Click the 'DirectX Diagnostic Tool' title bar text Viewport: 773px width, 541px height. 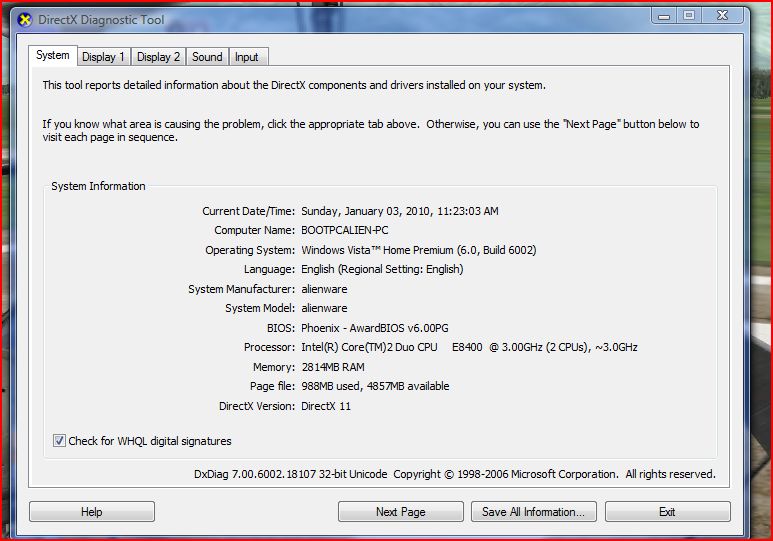click(101, 20)
